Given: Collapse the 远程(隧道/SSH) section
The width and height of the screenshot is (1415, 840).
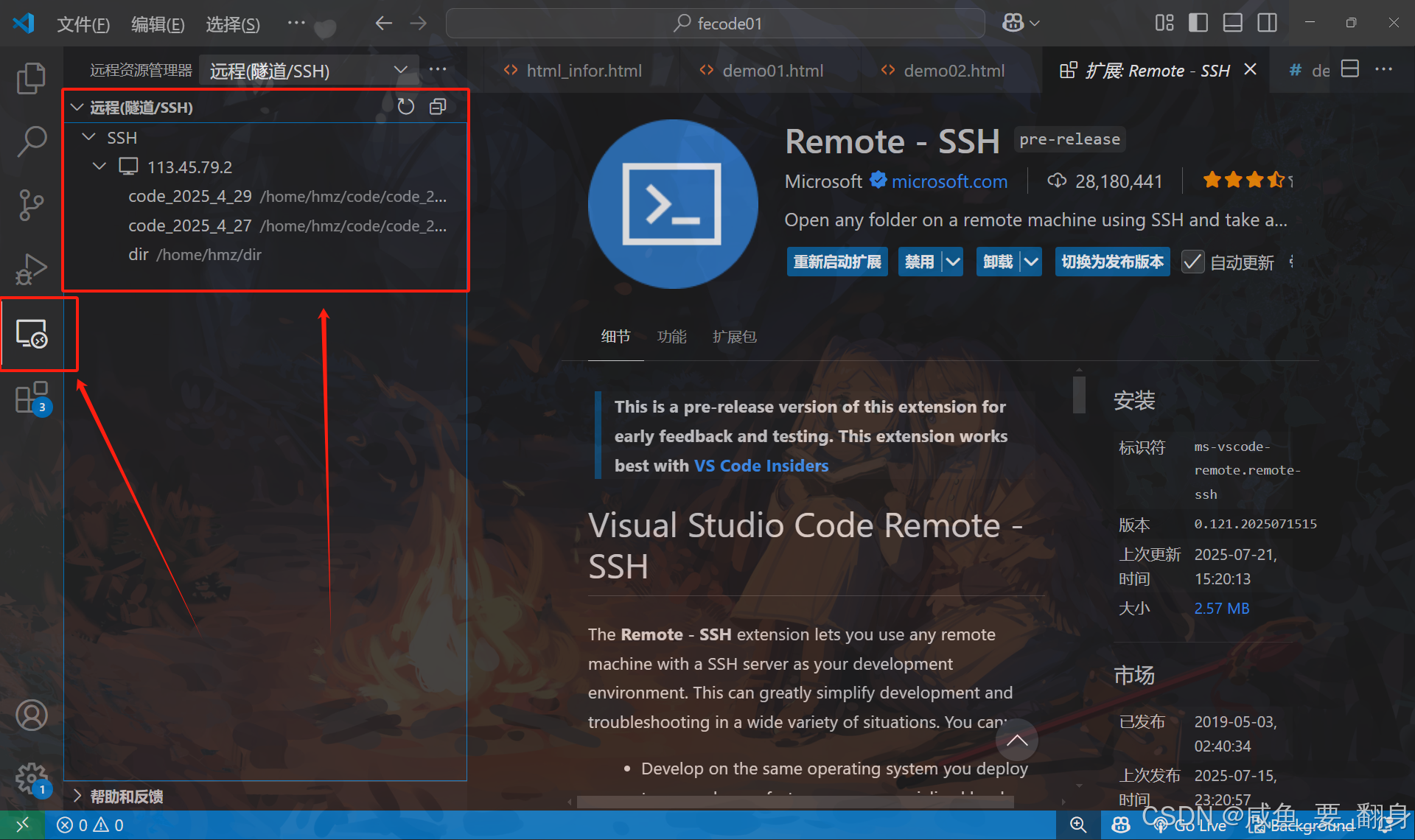Looking at the screenshot, I should (x=77, y=108).
